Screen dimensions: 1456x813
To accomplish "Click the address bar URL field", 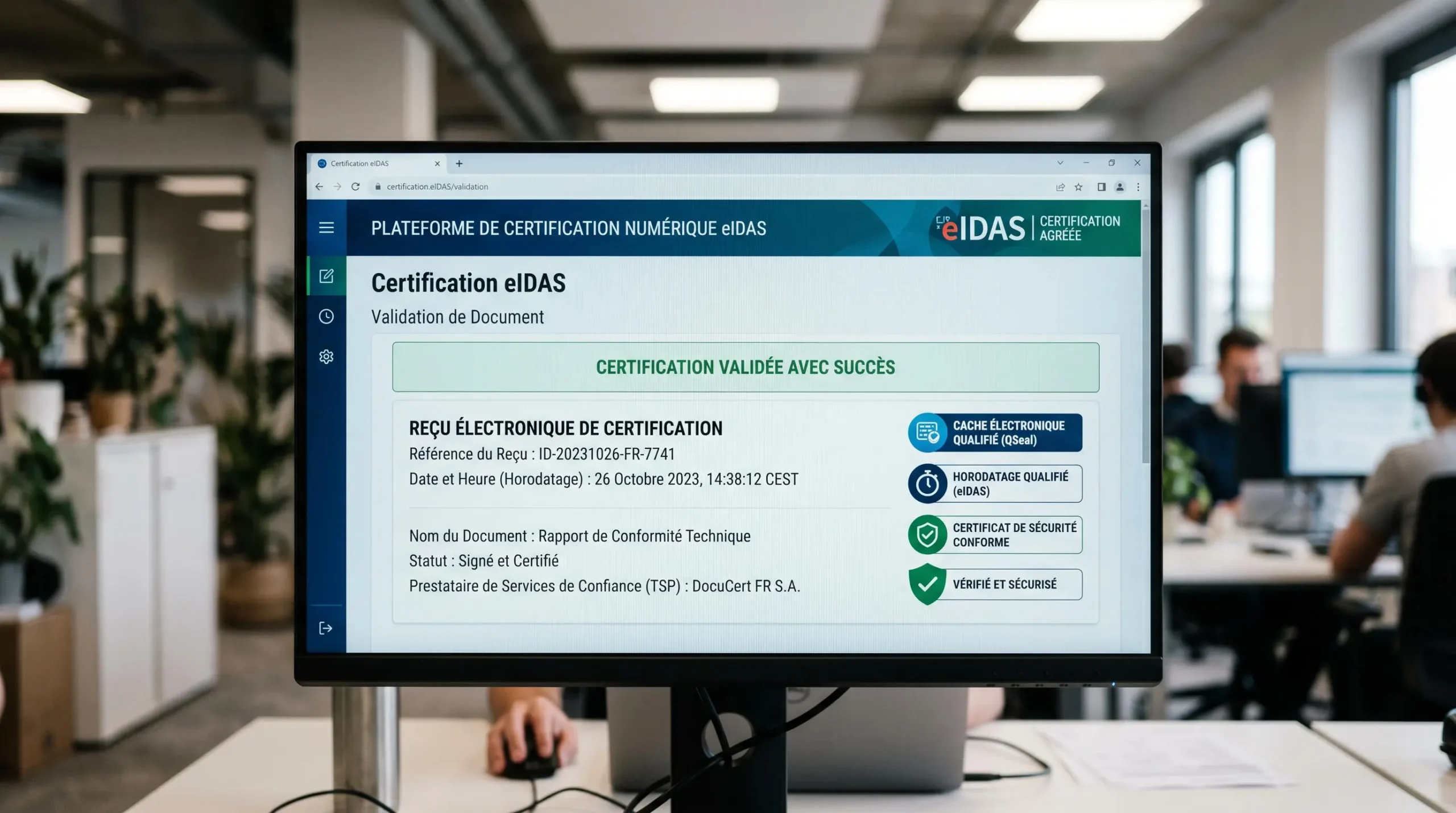I will 708,187.
